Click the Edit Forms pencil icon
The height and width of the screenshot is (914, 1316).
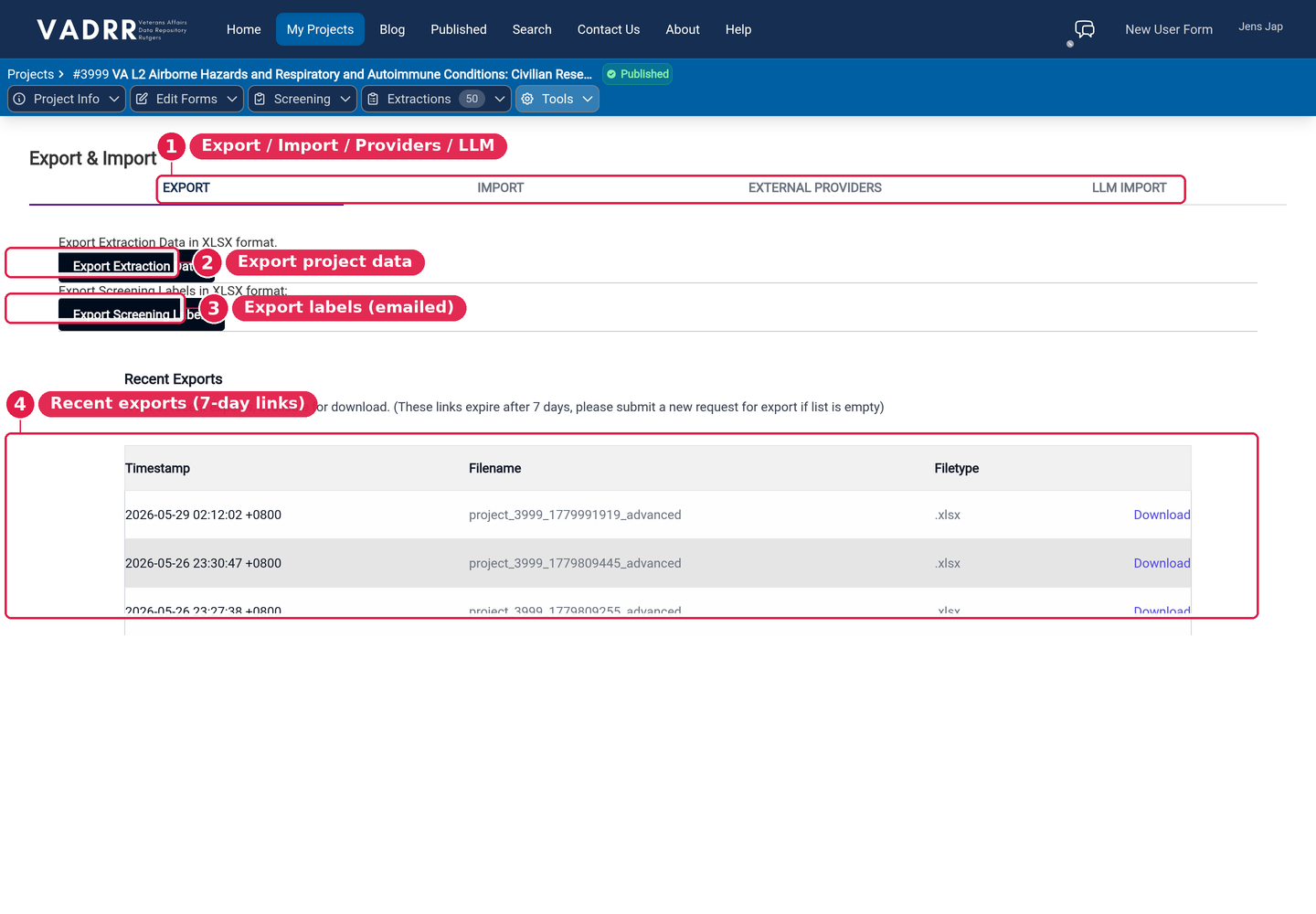[x=142, y=99]
